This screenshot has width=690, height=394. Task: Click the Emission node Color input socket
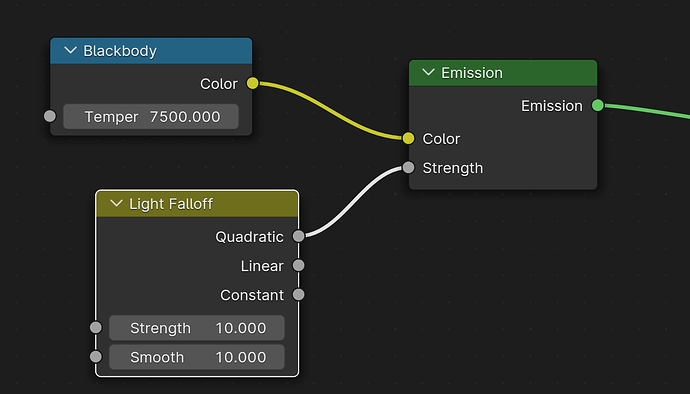[x=408, y=138]
